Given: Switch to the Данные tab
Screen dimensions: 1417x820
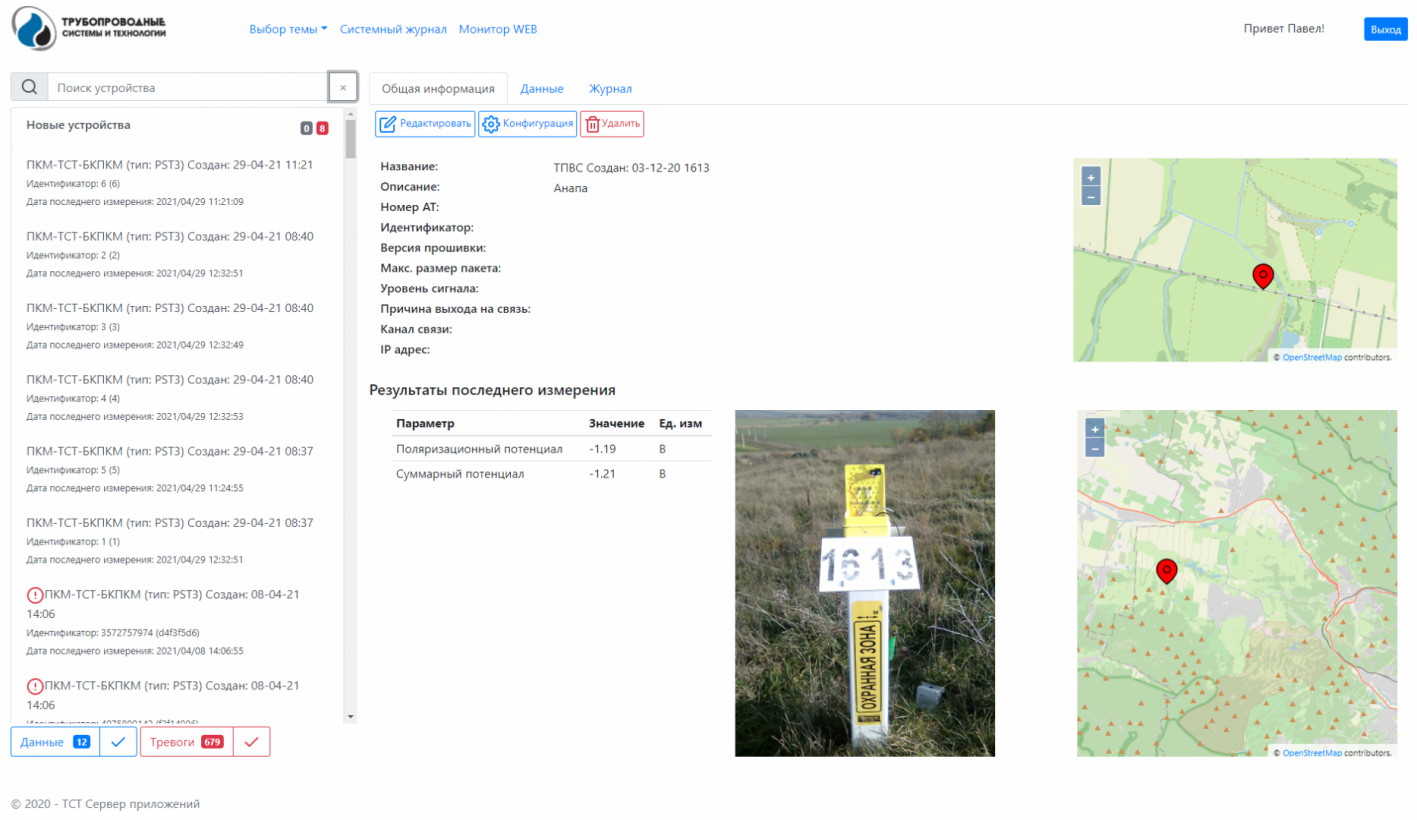Looking at the screenshot, I should coord(542,88).
